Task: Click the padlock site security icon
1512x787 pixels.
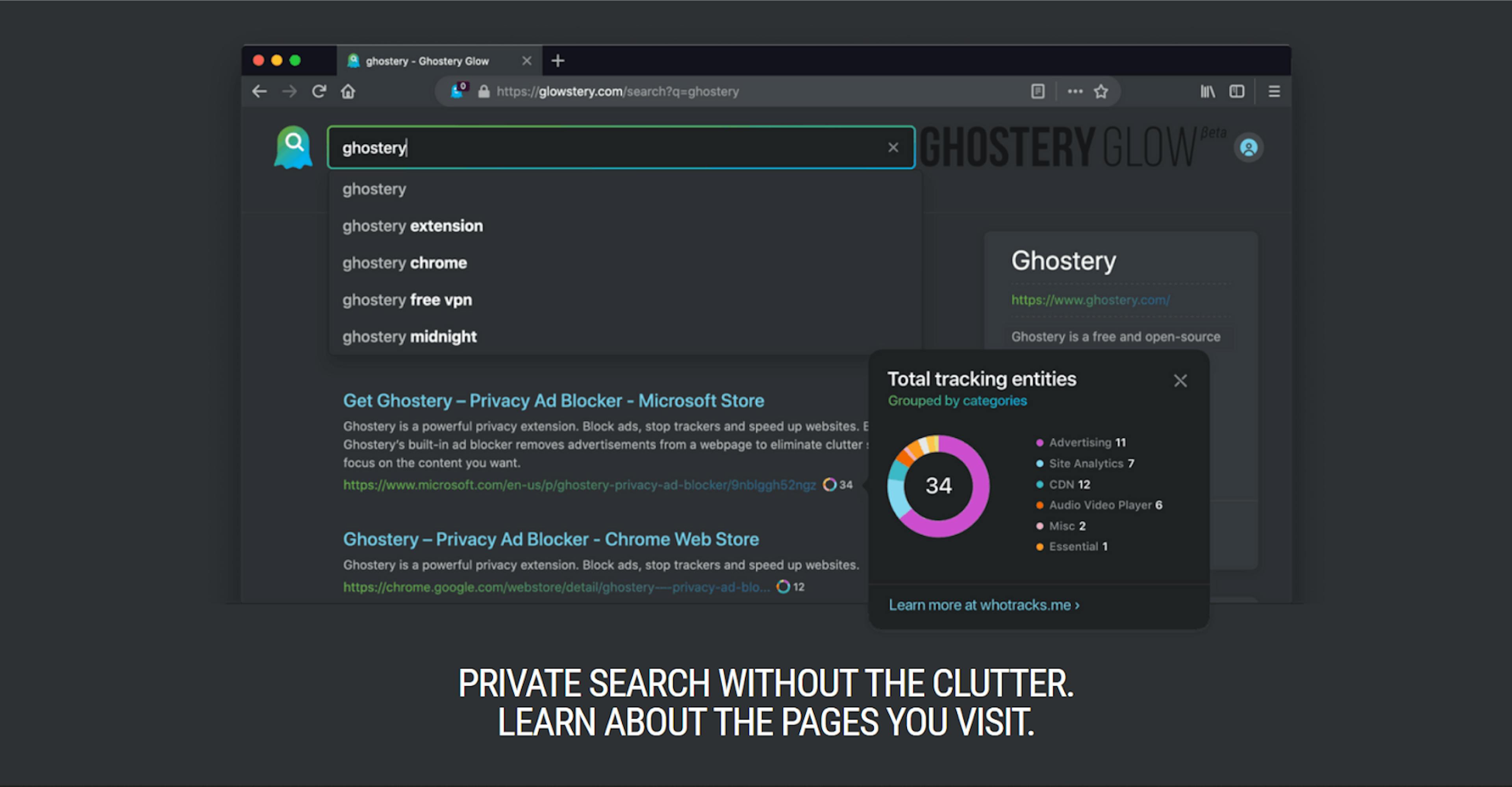Action: pos(484,92)
